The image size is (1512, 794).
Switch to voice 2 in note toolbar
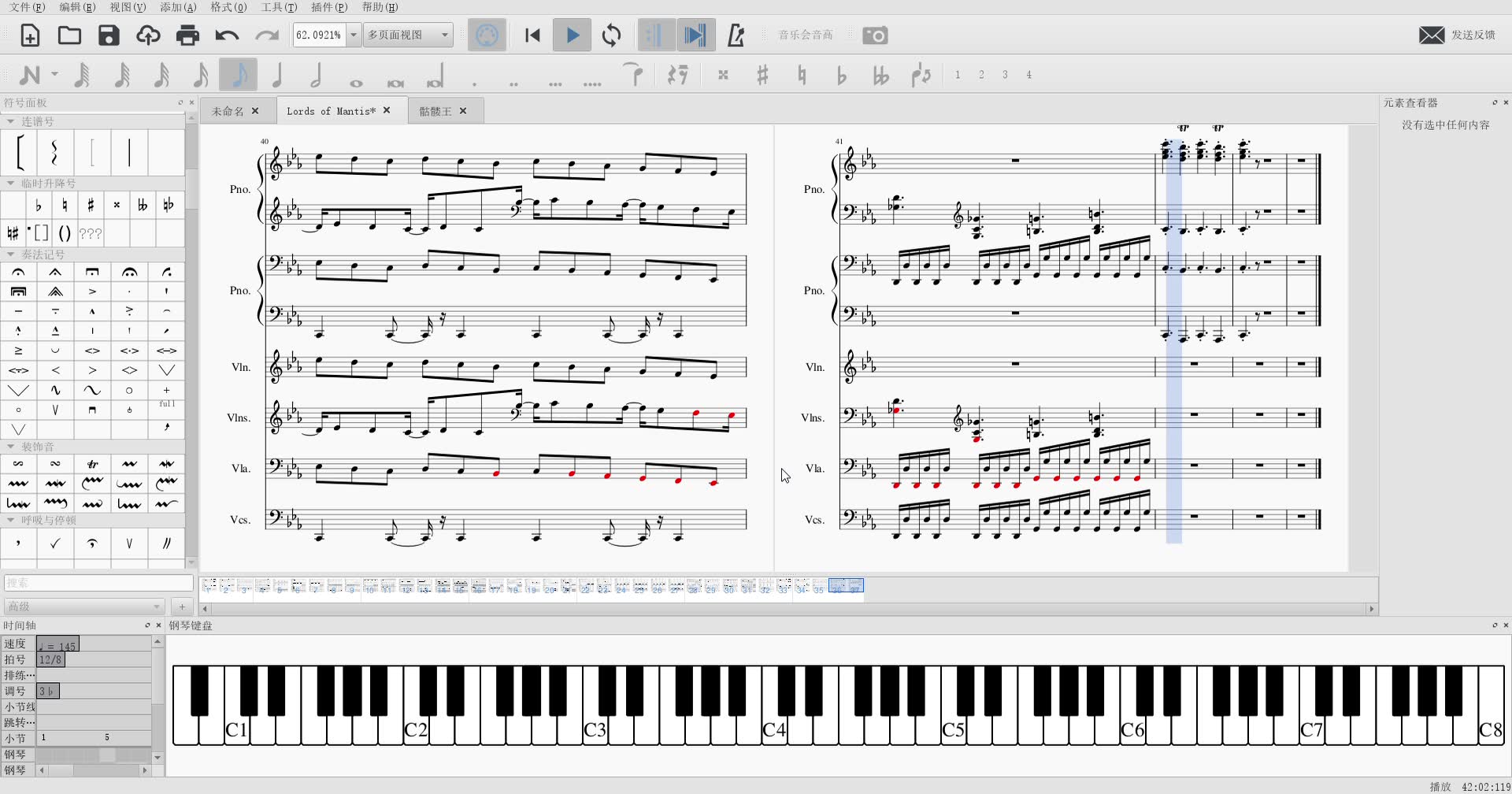tap(981, 75)
